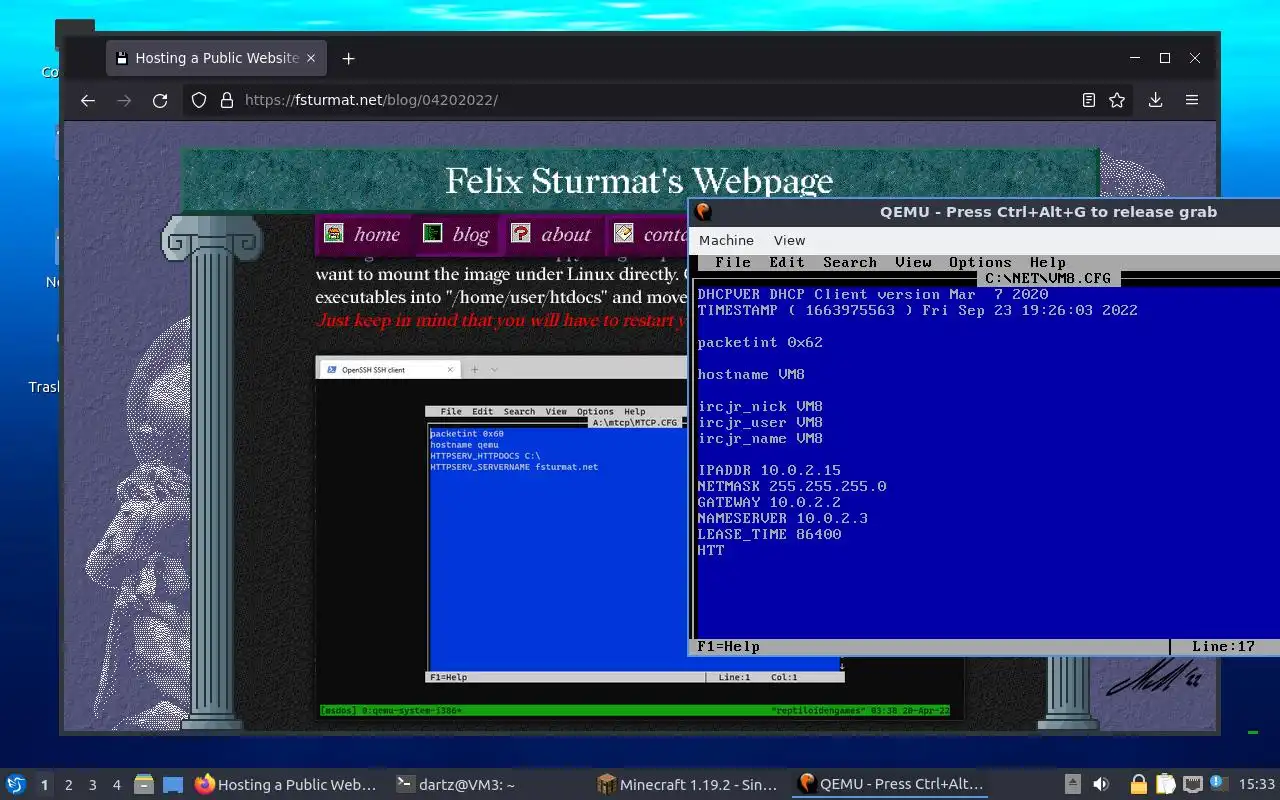This screenshot has height=800, width=1280.
Task: Click the LEASE_TIME 86400 line
Action: pos(769,534)
